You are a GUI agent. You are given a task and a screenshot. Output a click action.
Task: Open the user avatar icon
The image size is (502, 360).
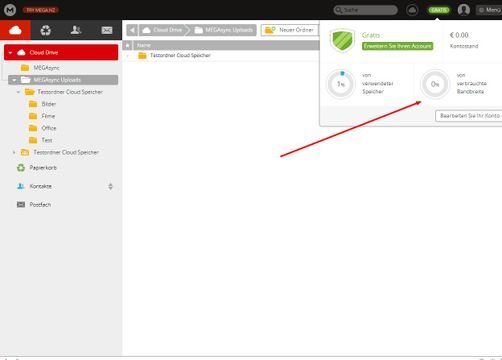click(x=464, y=10)
